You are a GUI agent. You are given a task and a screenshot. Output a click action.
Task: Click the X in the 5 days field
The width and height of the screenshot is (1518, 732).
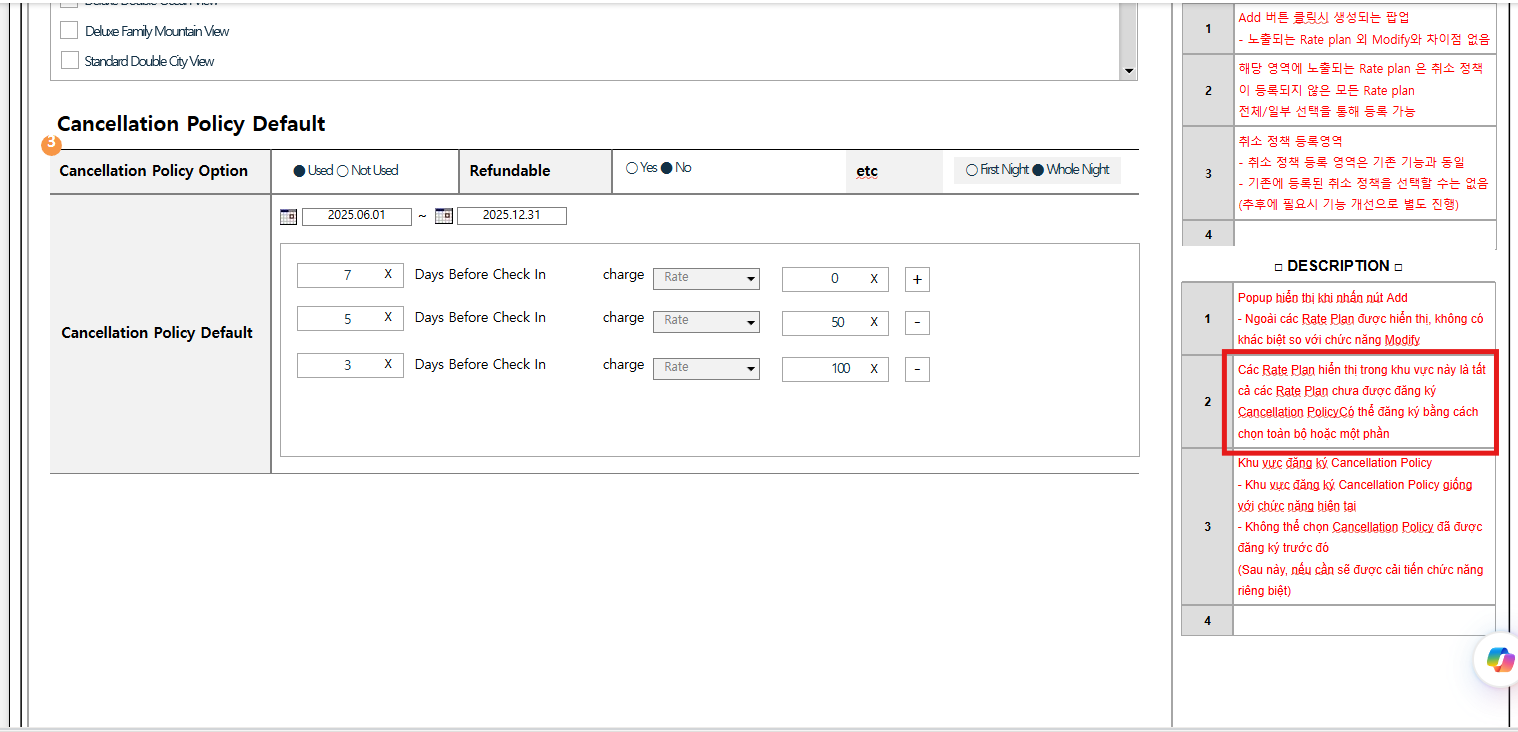pos(388,318)
